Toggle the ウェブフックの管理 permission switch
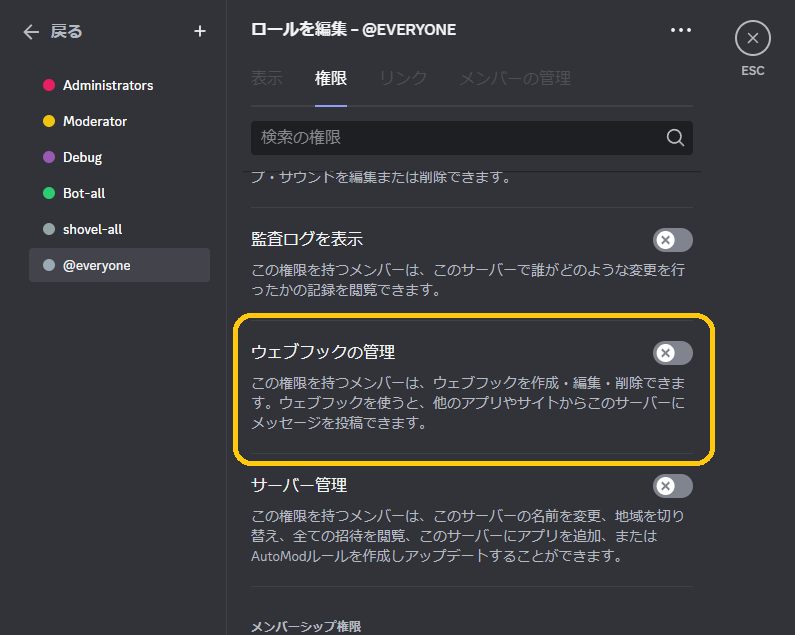795x635 pixels. [673, 353]
